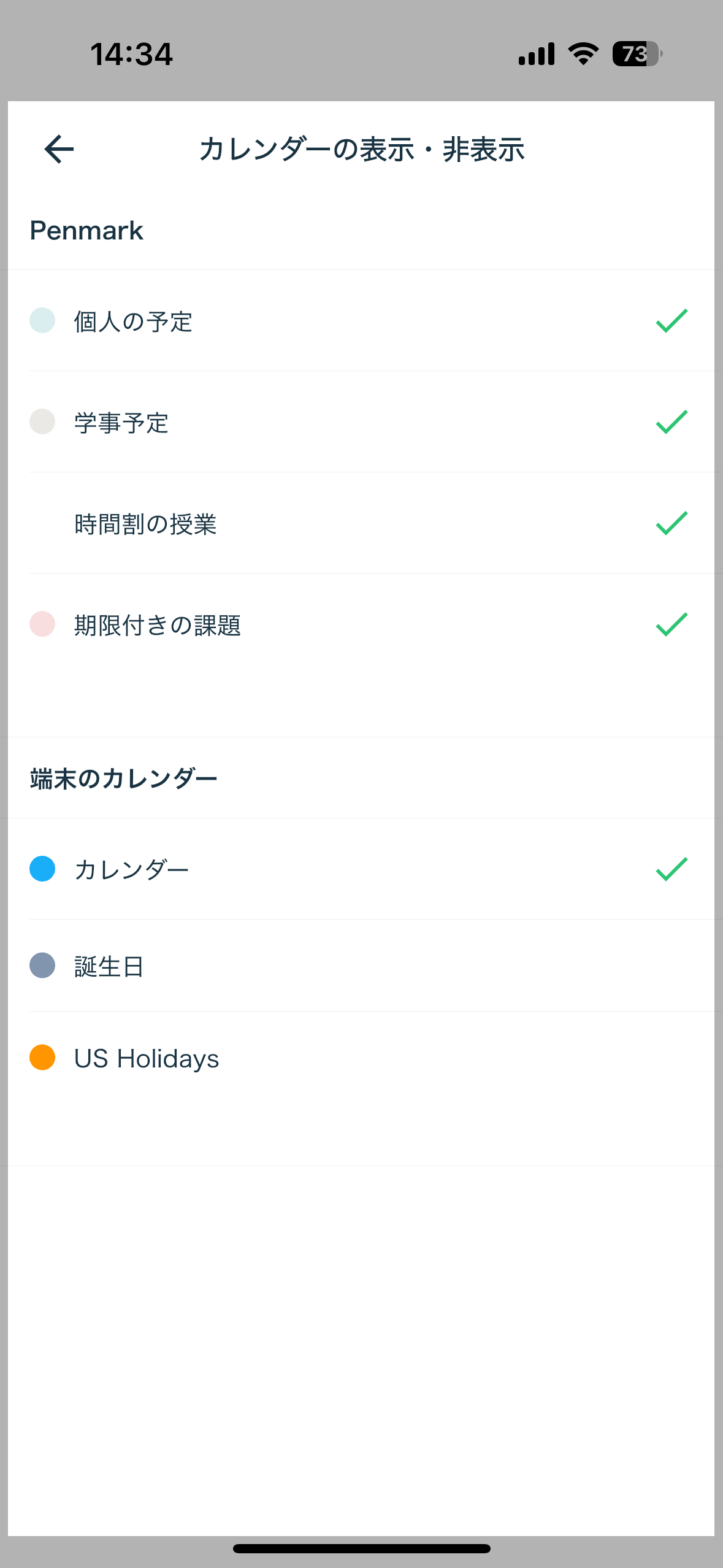The height and width of the screenshot is (1568, 723).
Task: Uncheck the 時間割の授業 green checkmark
Action: 671,523
